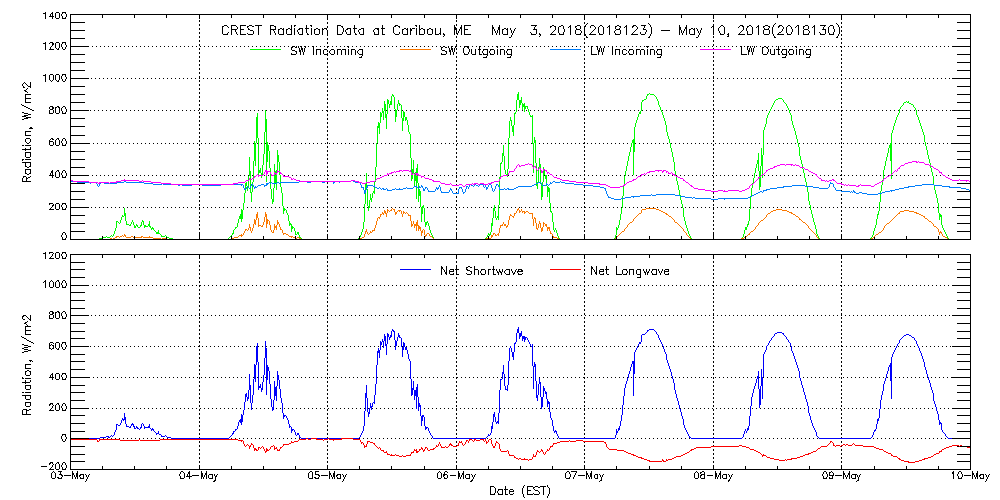Click the 1400 tick on top chart's y-axis
The width and height of the screenshot is (1000, 500).
pos(55,18)
